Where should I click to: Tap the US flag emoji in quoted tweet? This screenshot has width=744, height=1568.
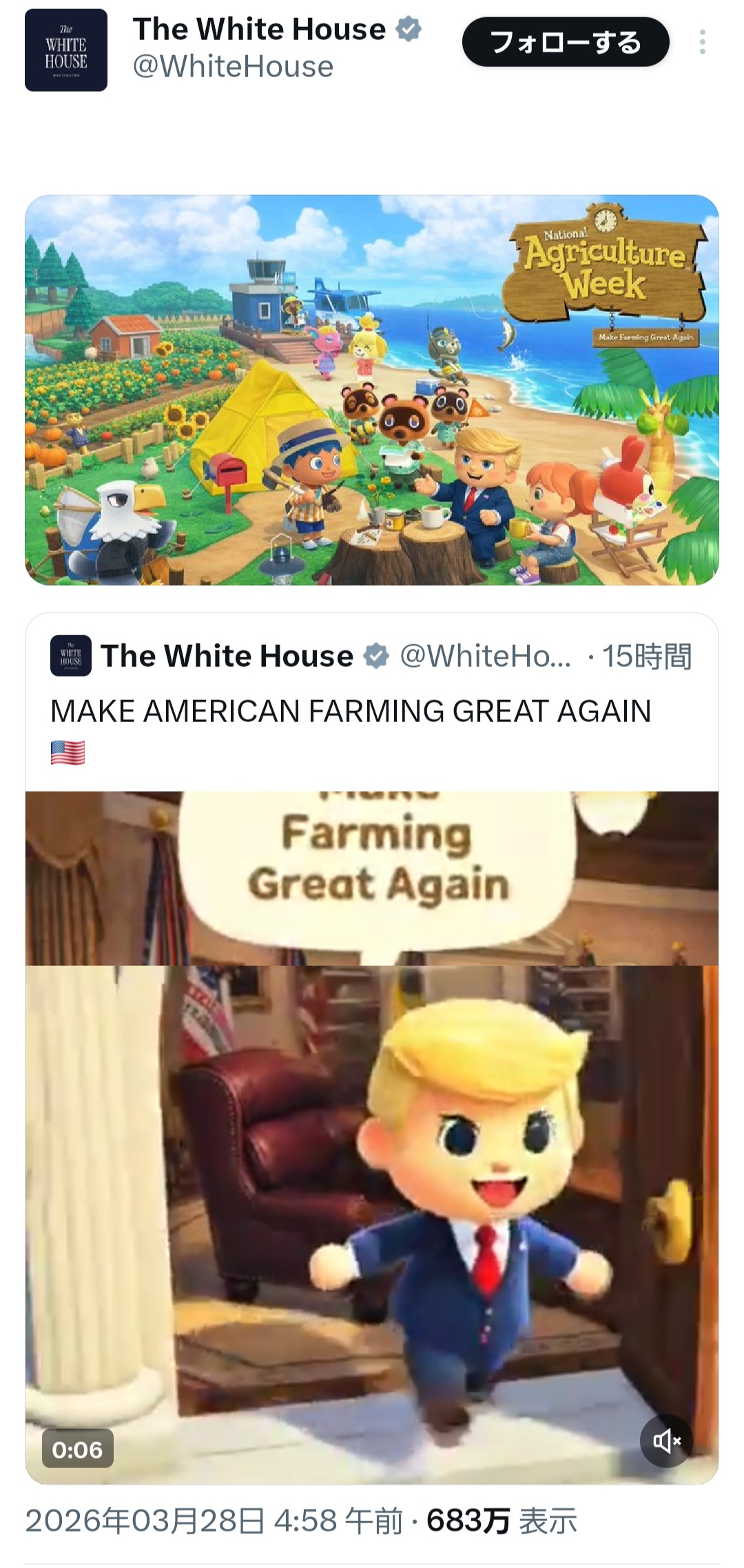68,753
